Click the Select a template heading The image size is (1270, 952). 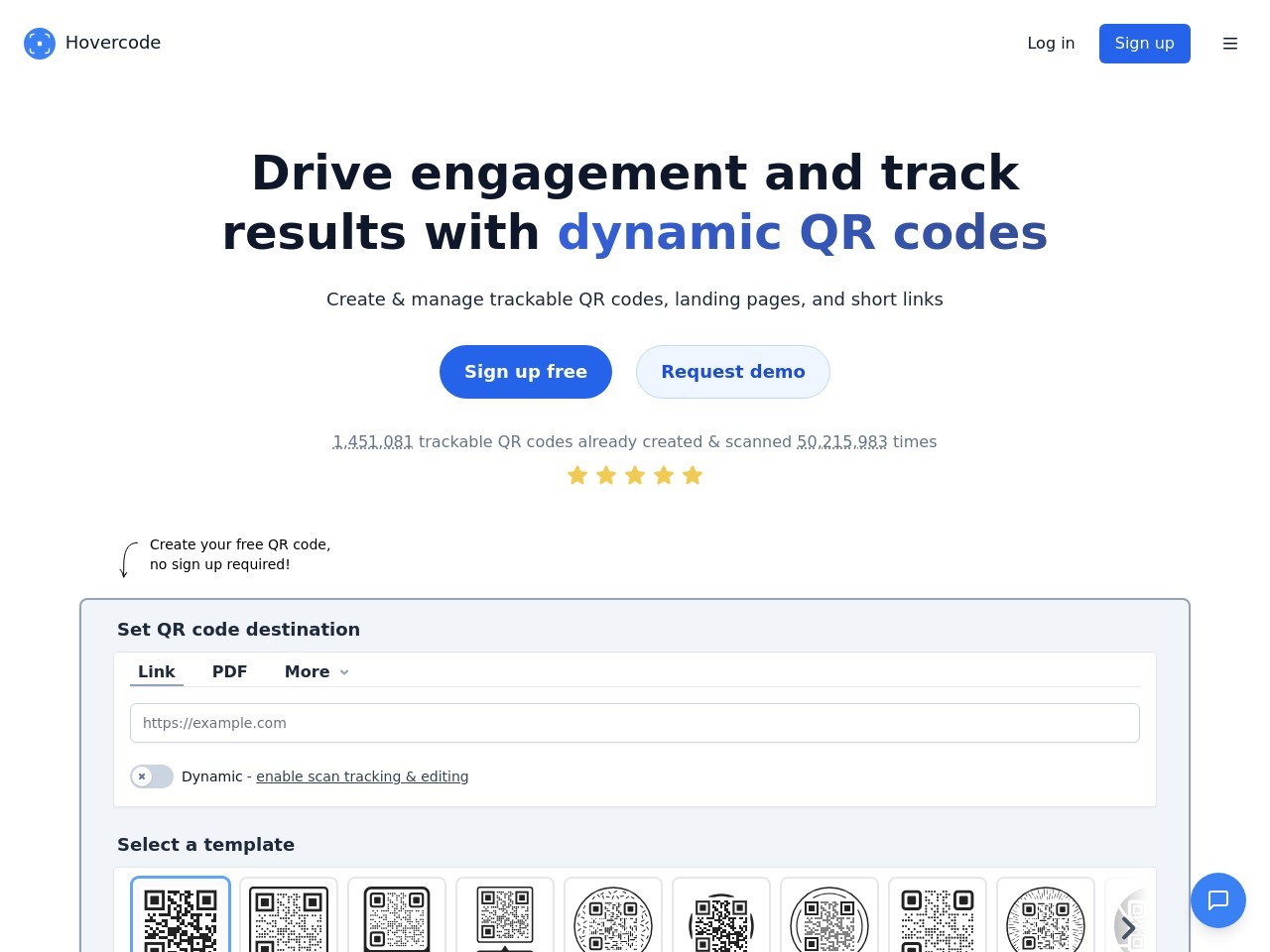(x=205, y=845)
